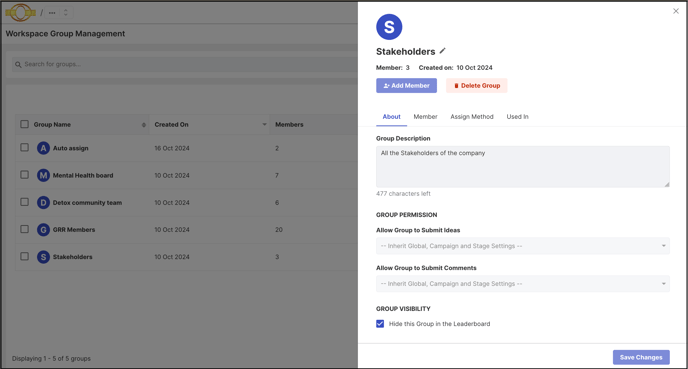Image resolution: width=688 pixels, height=369 pixels.
Task: Click the workspace logo in top-left
Action: [21, 12]
